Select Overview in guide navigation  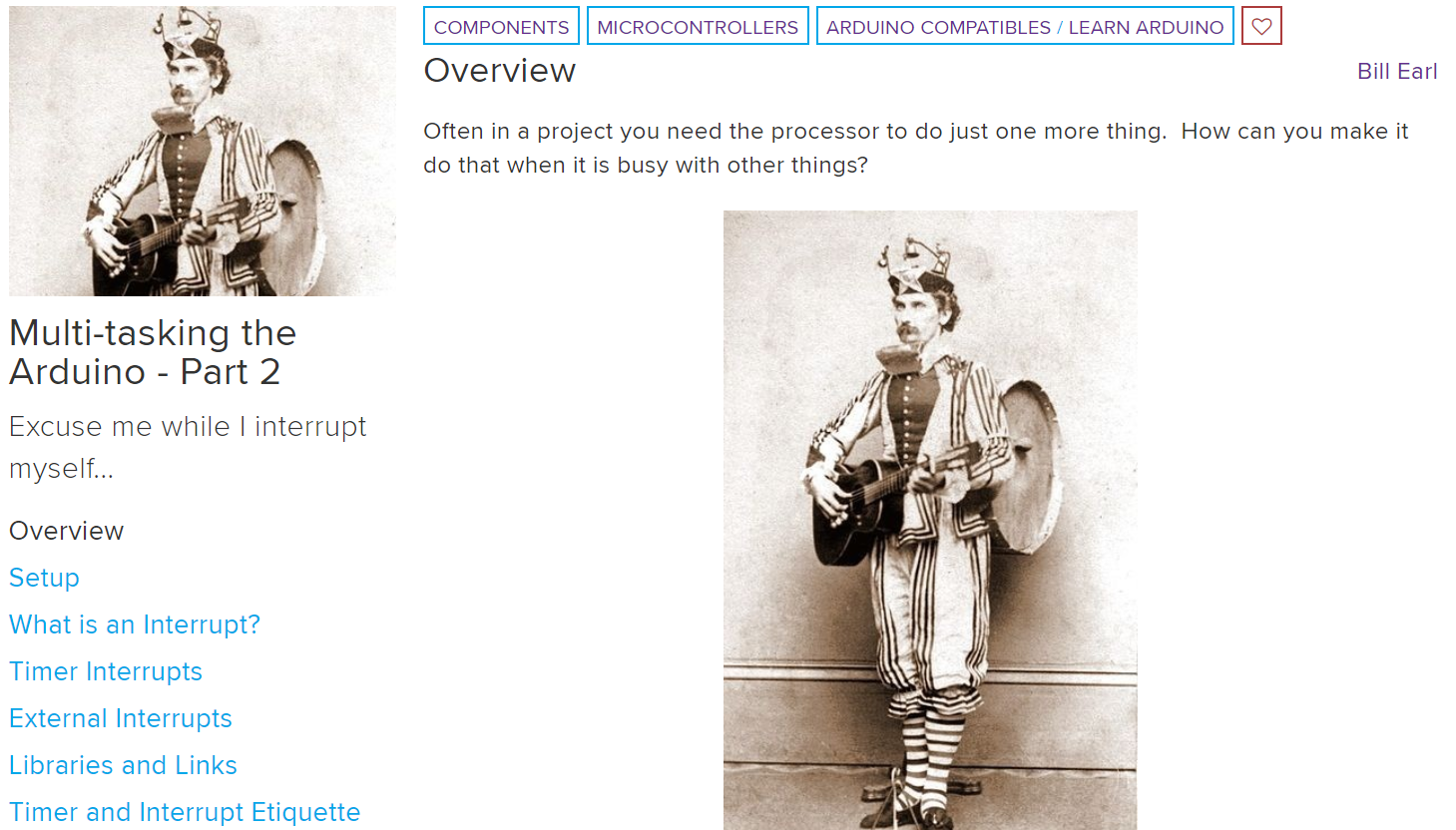point(66,531)
